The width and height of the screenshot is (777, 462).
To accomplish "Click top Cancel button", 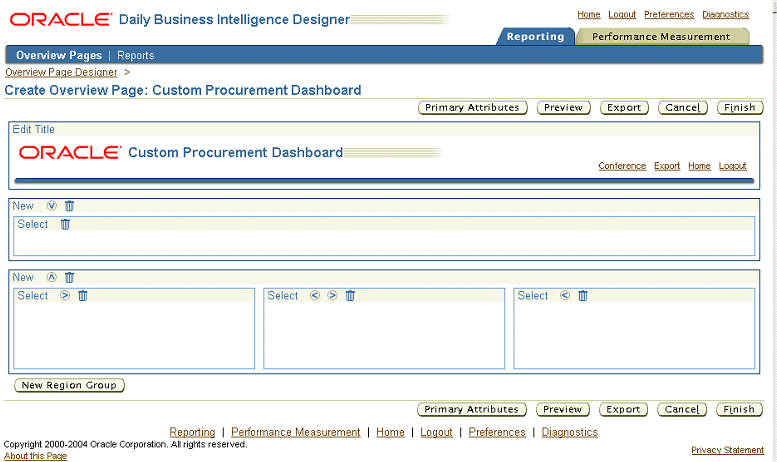I will (x=683, y=108).
